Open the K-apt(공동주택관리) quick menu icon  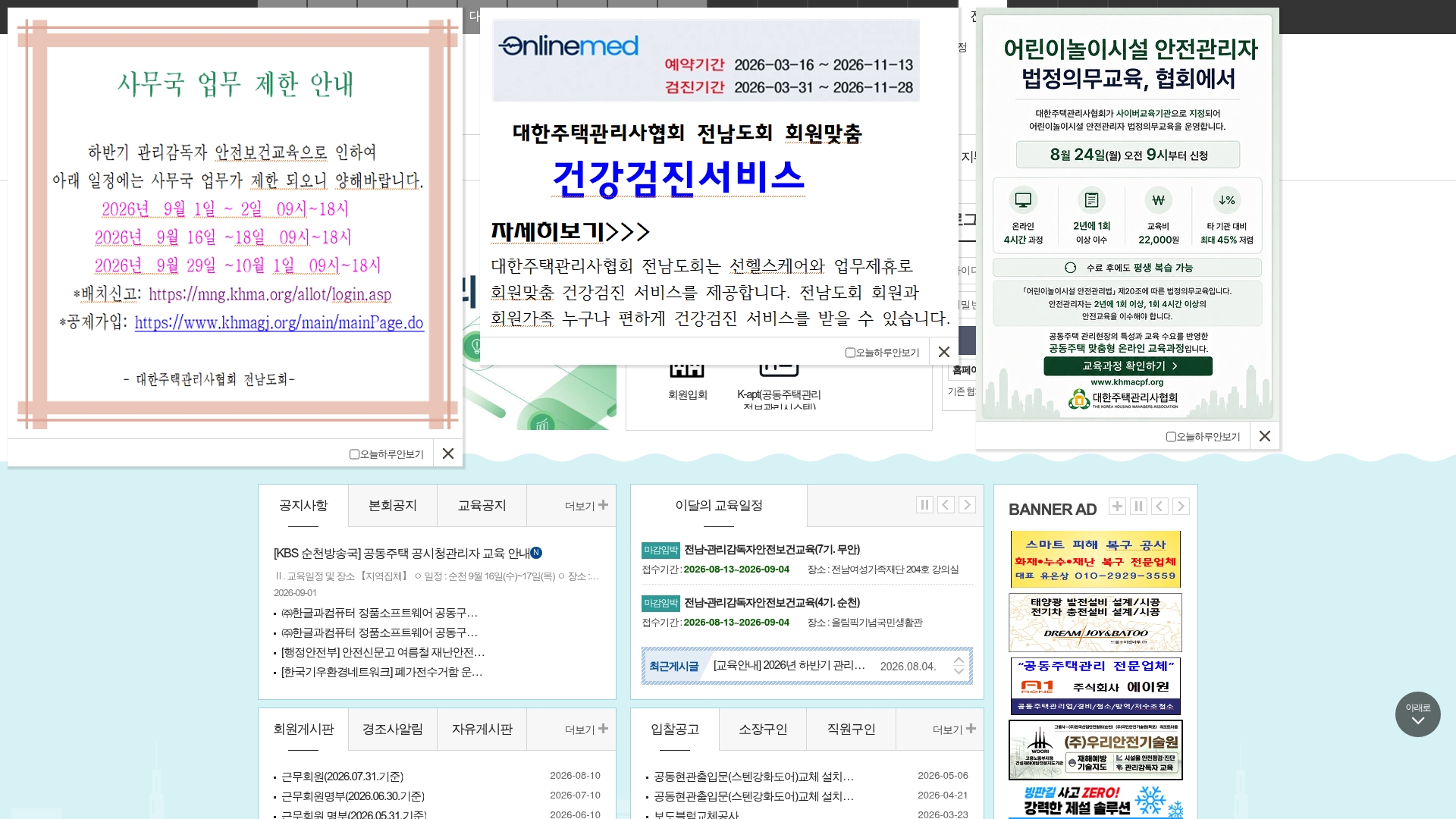click(779, 384)
